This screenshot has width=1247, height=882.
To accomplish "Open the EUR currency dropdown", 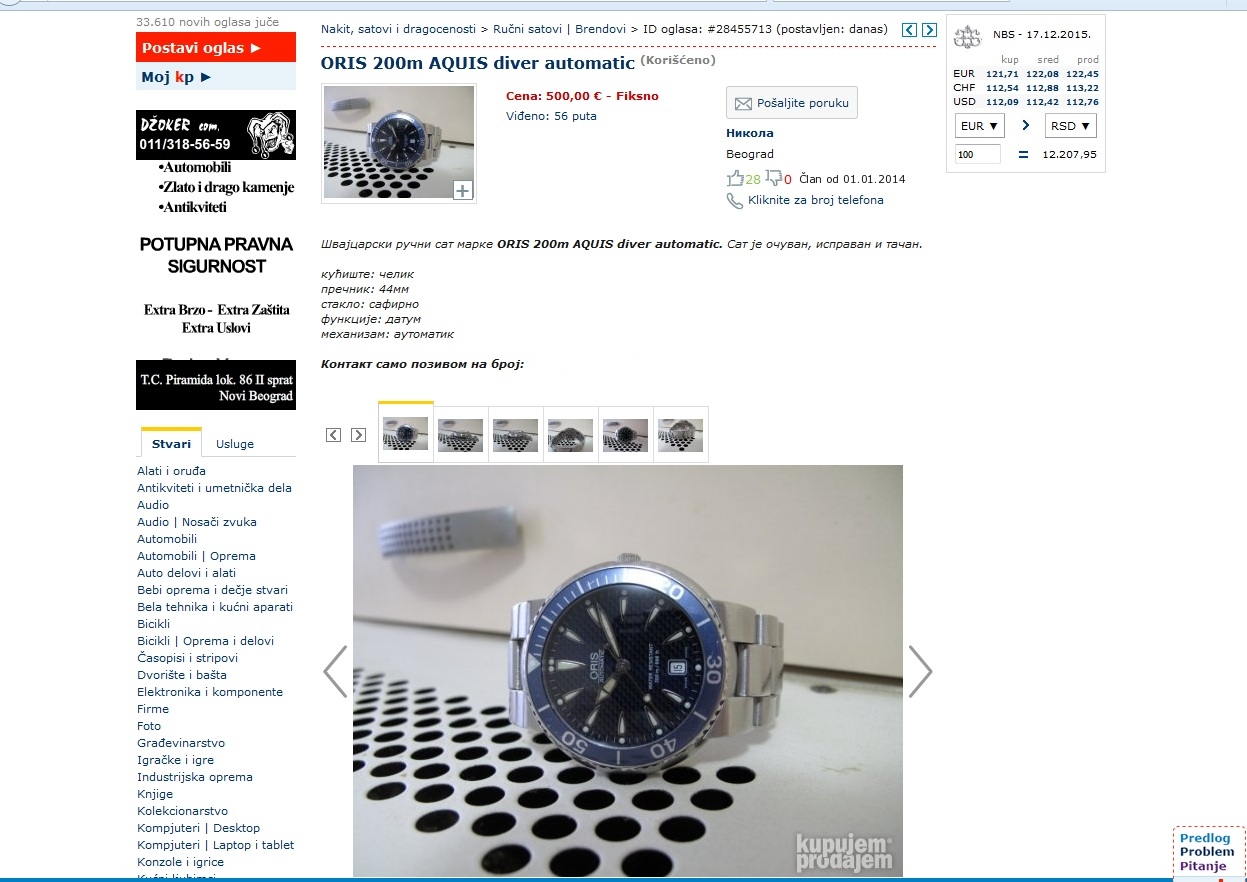I will click(979, 126).
